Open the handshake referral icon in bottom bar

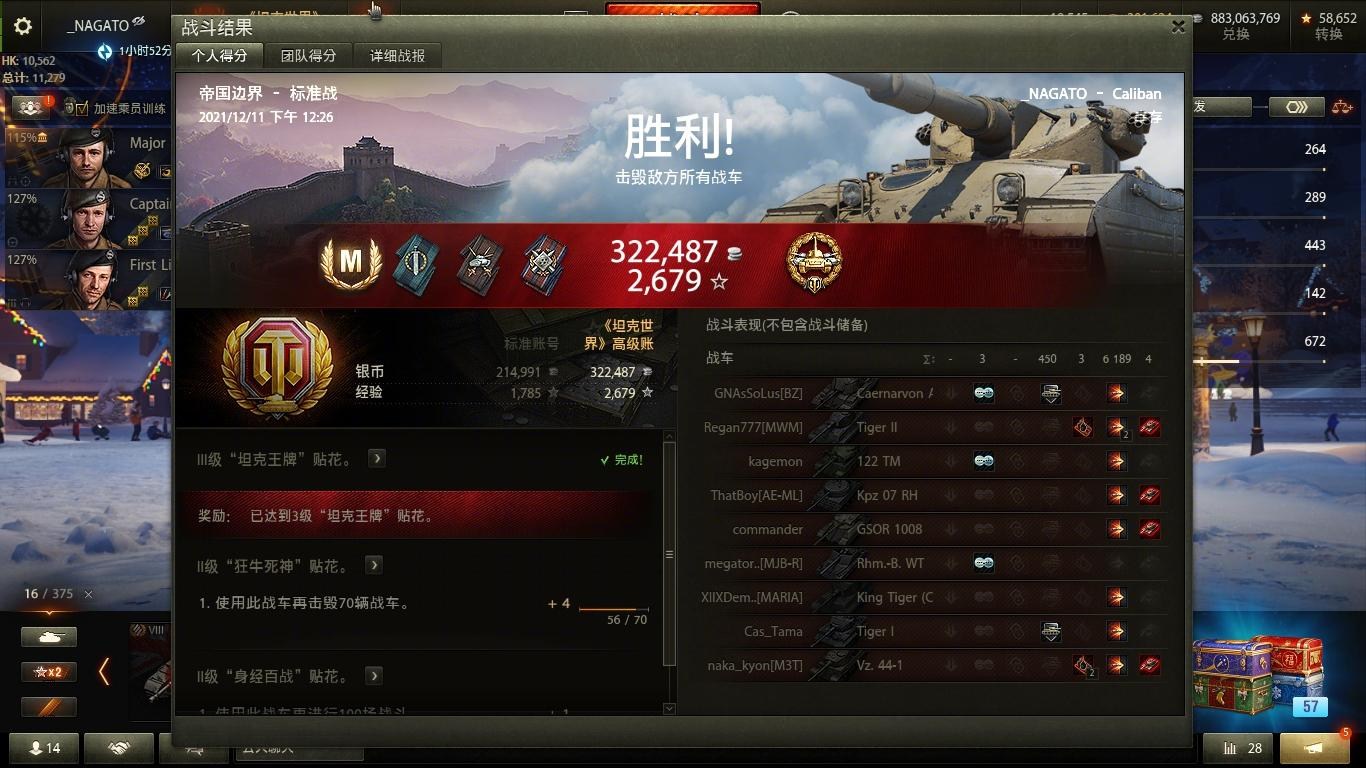(x=119, y=748)
